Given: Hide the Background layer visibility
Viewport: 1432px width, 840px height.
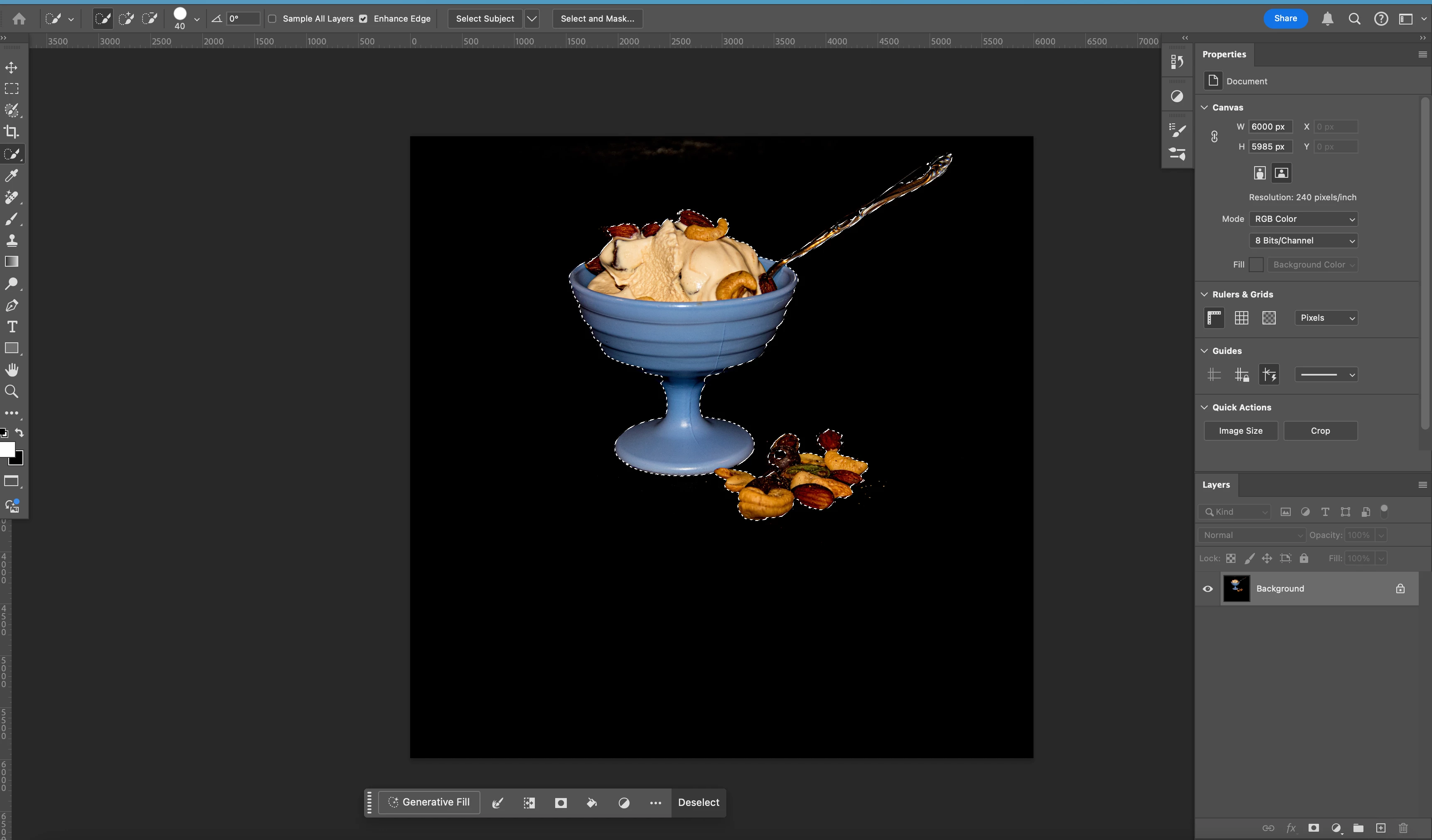Looking at the screenshot, I should pyautogui.click(x=1208, y=588).
